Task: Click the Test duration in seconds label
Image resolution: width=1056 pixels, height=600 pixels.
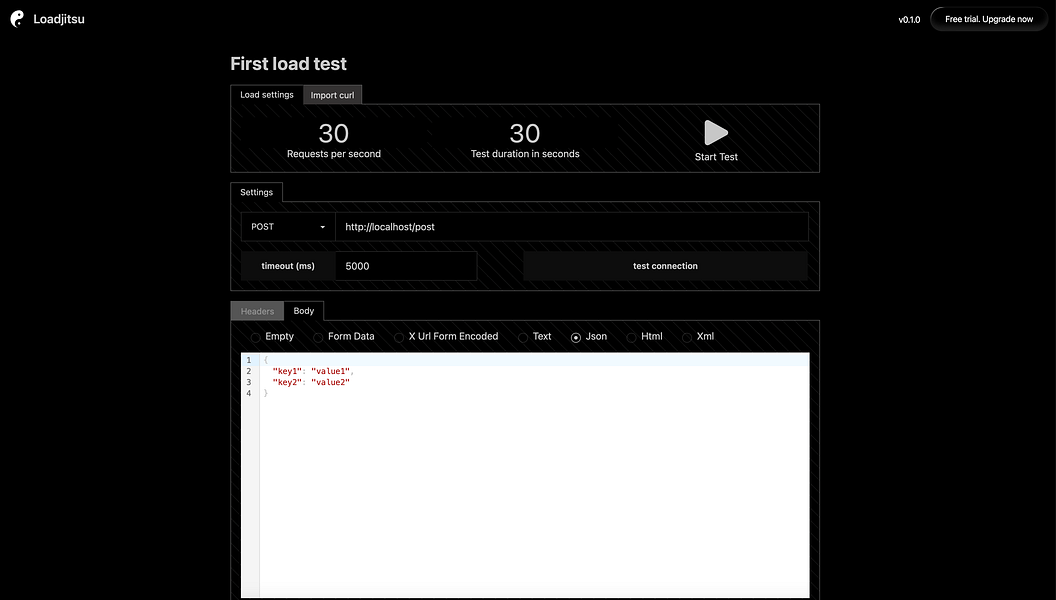Action: coord(525,154)
